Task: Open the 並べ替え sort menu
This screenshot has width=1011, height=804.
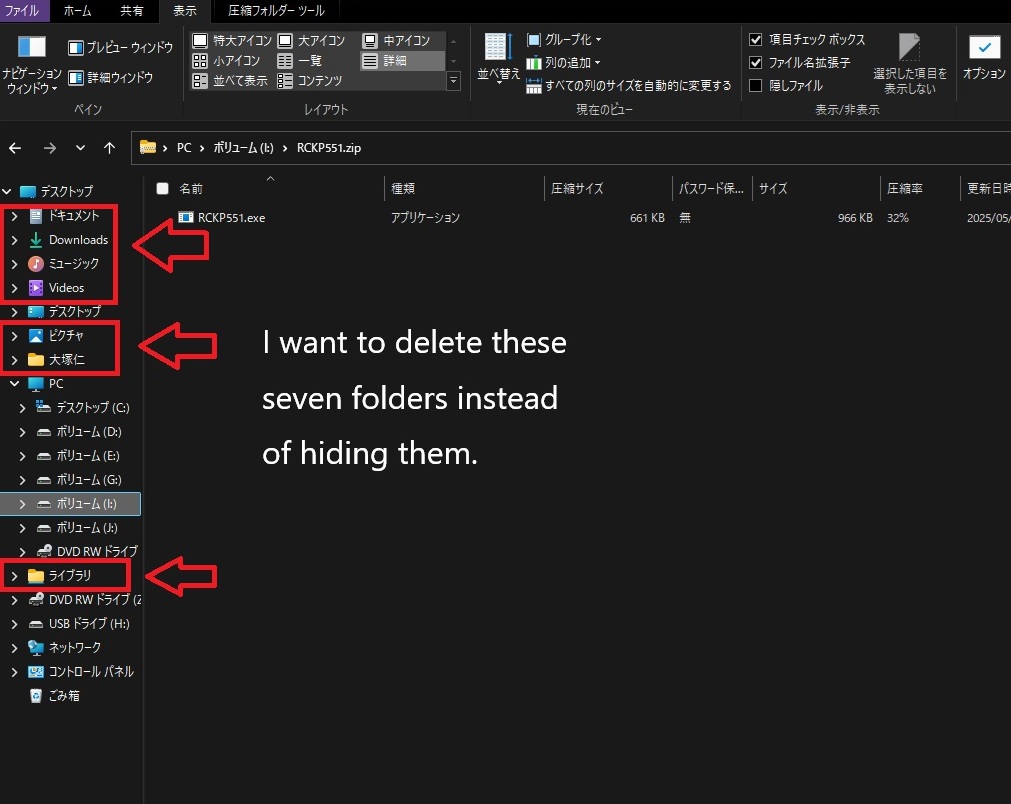Action: coord(498,58)
